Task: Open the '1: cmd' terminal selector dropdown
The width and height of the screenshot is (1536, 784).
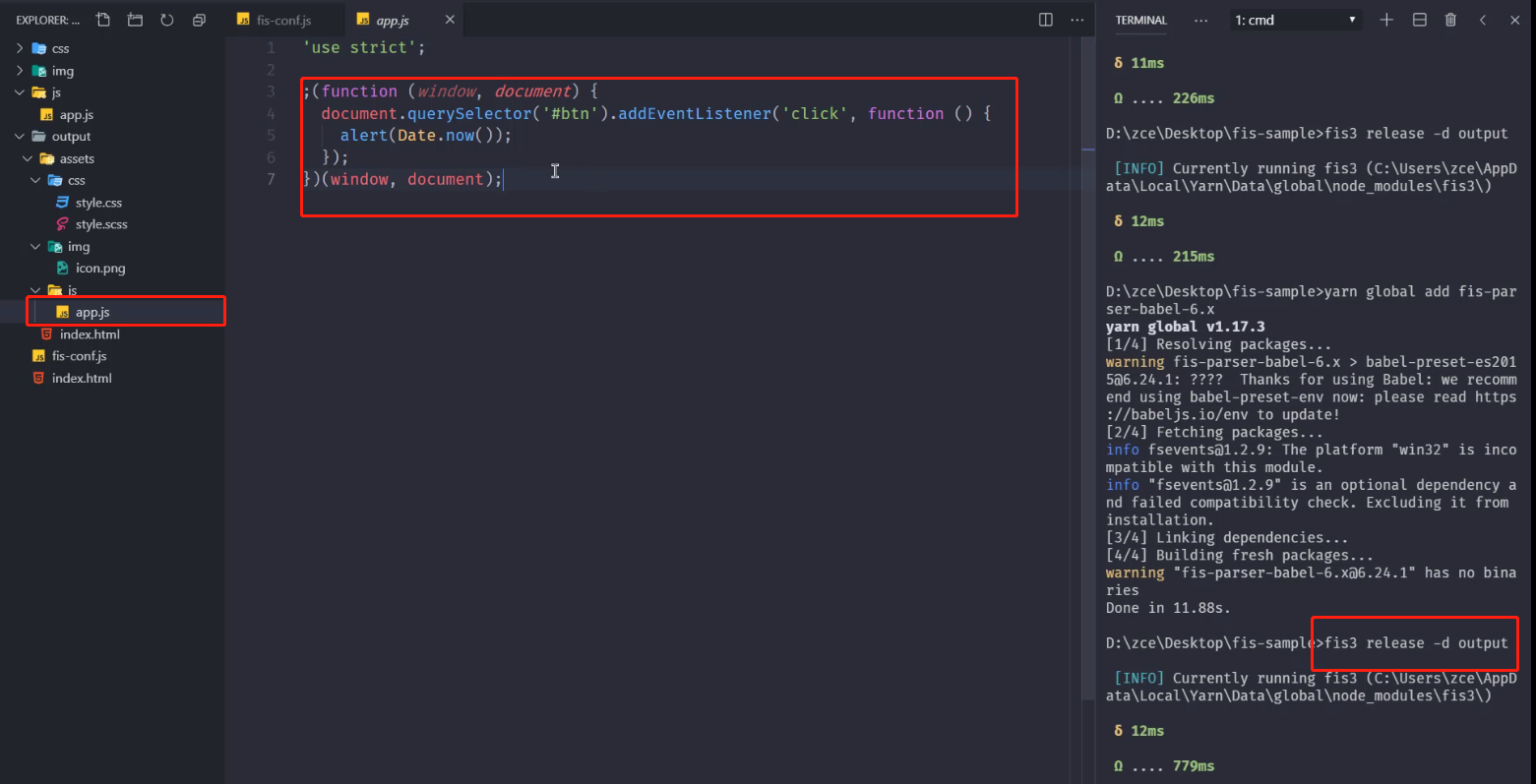Action: coord(1297,20)
